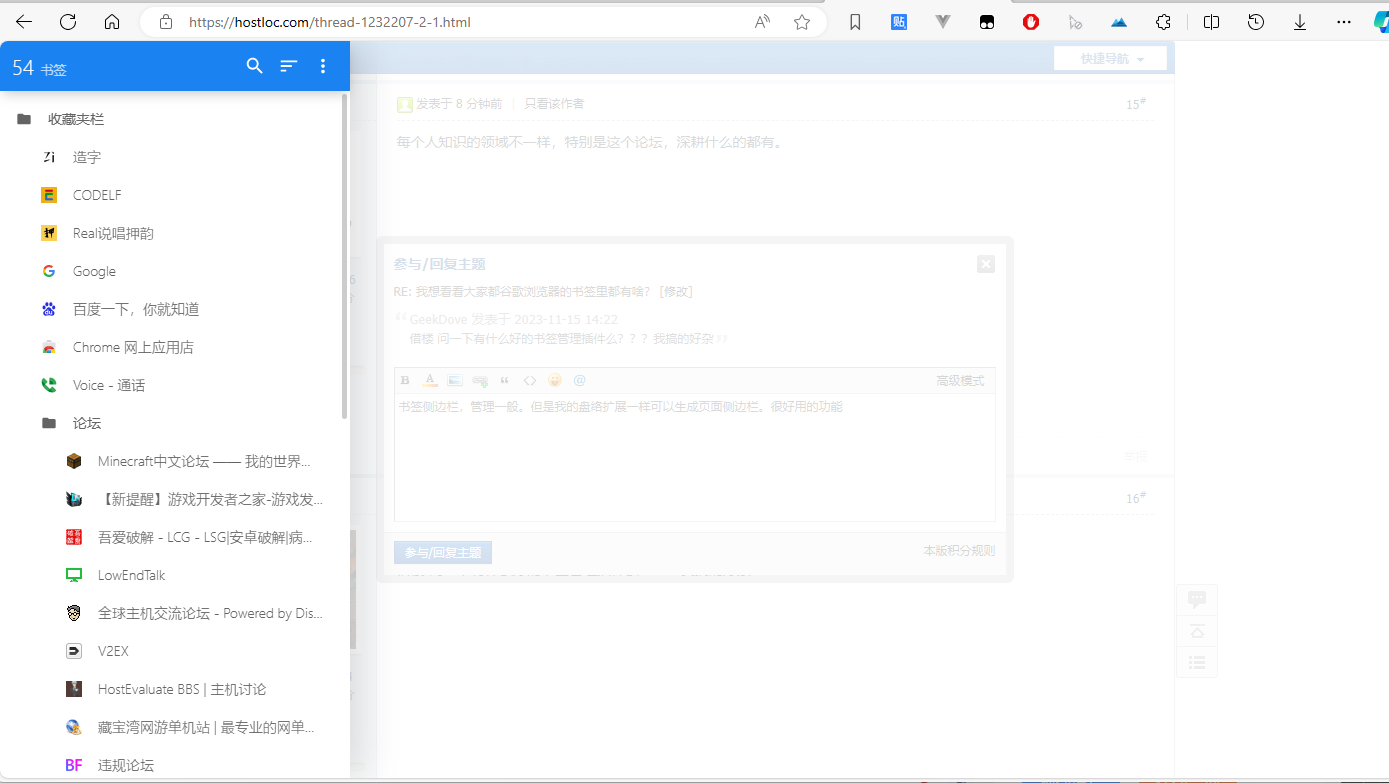
Task: Open the CODELF bookmark
Action: [x=97, y=195]
